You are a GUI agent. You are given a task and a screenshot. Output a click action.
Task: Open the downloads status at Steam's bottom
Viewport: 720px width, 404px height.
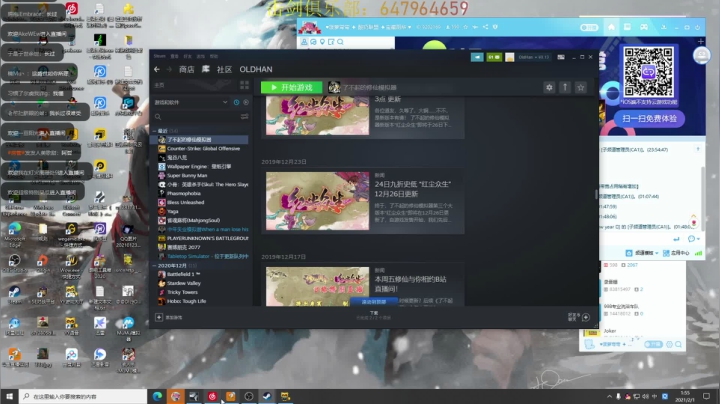click(x=374, y=315)
